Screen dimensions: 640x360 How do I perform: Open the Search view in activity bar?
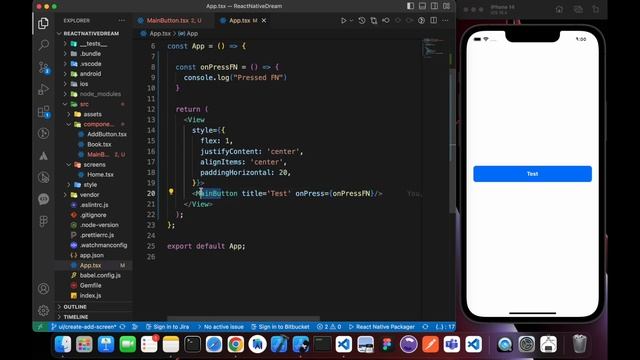point(43,45)
